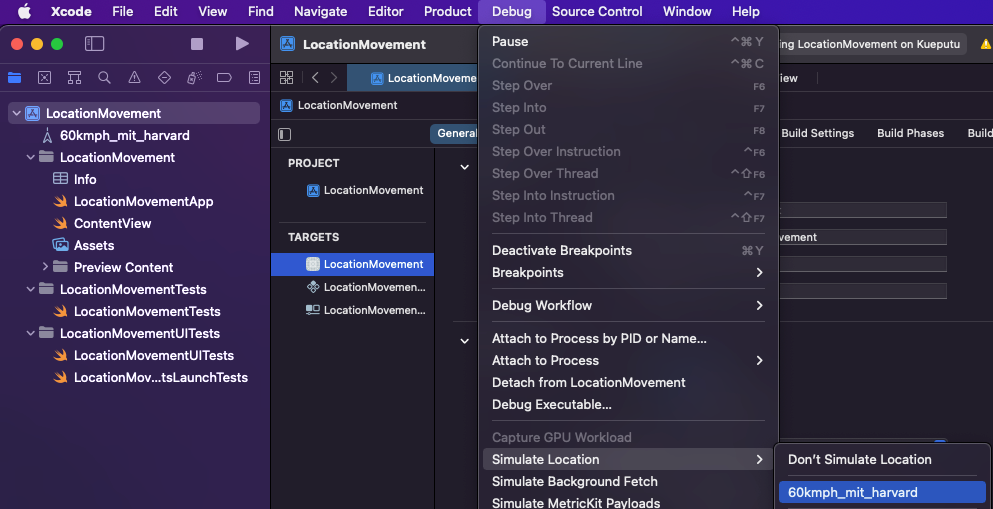Click the Run play button
Image resolution: width=993 pixels, height=509 pixels.
coord(242,44)
